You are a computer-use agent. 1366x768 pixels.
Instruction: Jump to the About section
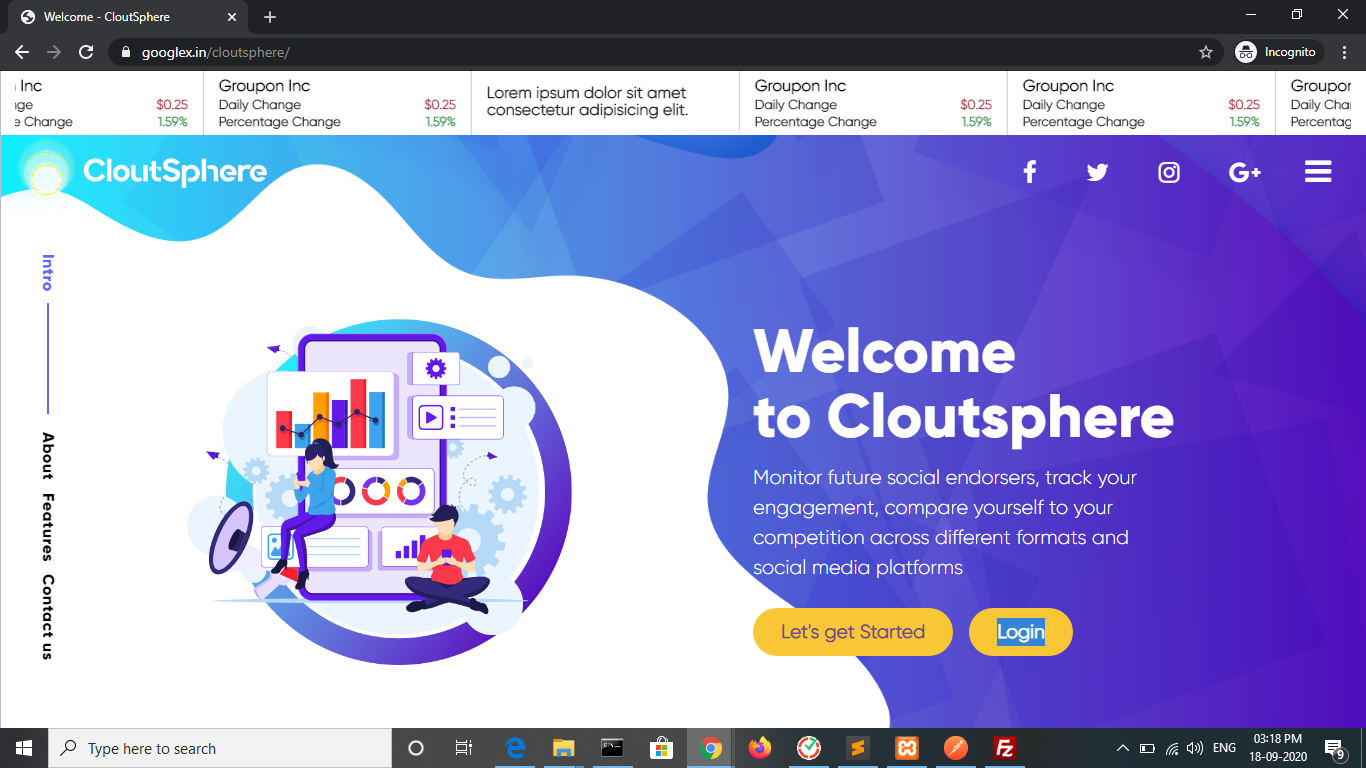coord(47,455)
